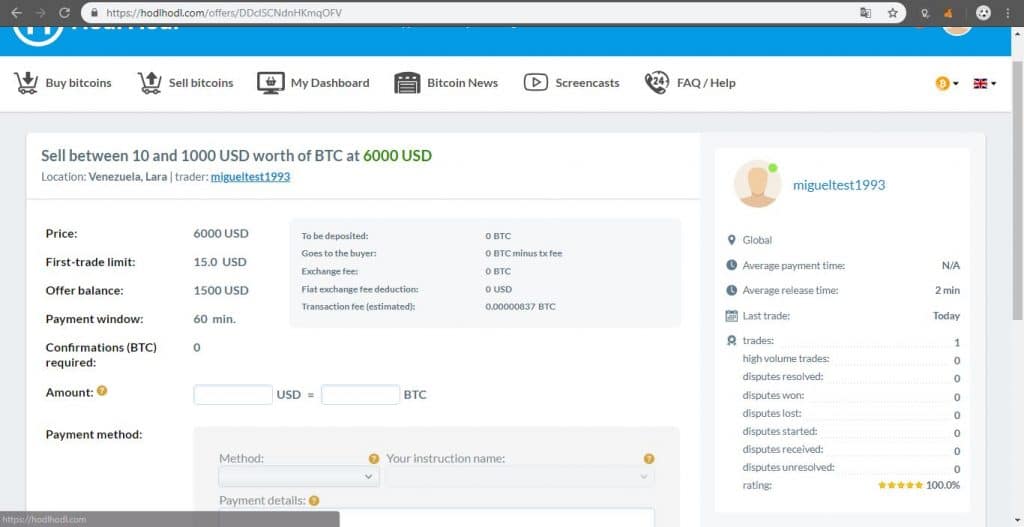The image size is (1024, 527).
Task: Click the '60 min.' payment window value
Action: (x=214, y=319)
